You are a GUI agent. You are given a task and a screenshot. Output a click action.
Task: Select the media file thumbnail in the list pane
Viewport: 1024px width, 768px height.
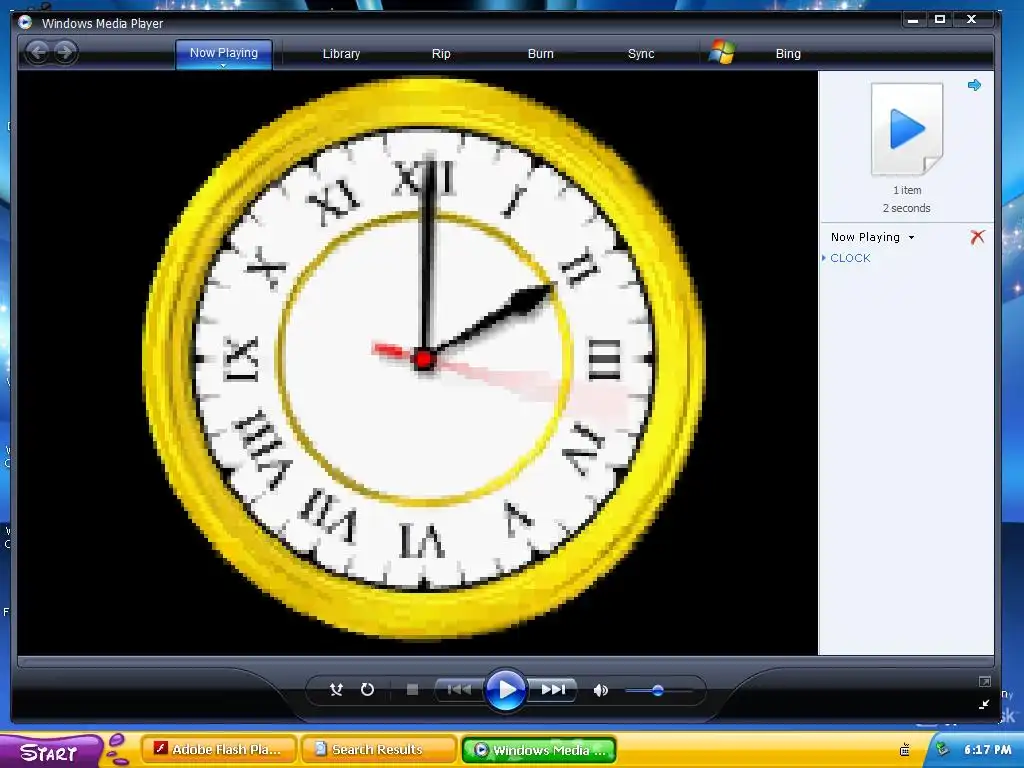[907, 129]
